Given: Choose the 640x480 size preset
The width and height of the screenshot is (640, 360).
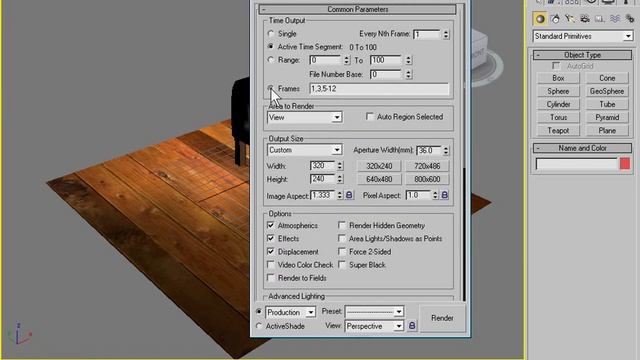Looking at the screenshot, I should tap(379, 179).
